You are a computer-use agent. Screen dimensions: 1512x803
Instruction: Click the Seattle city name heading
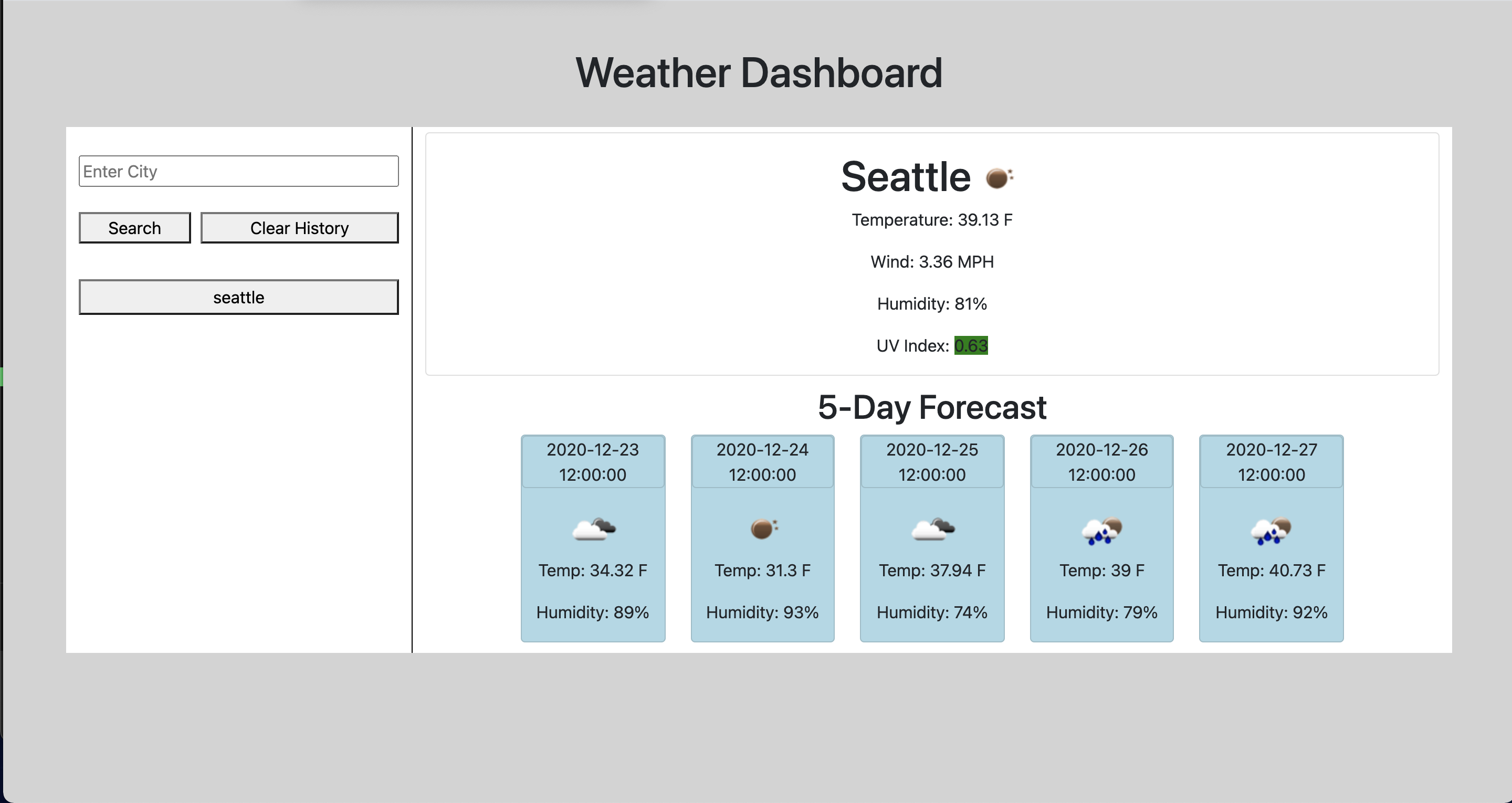pos(906,177)
